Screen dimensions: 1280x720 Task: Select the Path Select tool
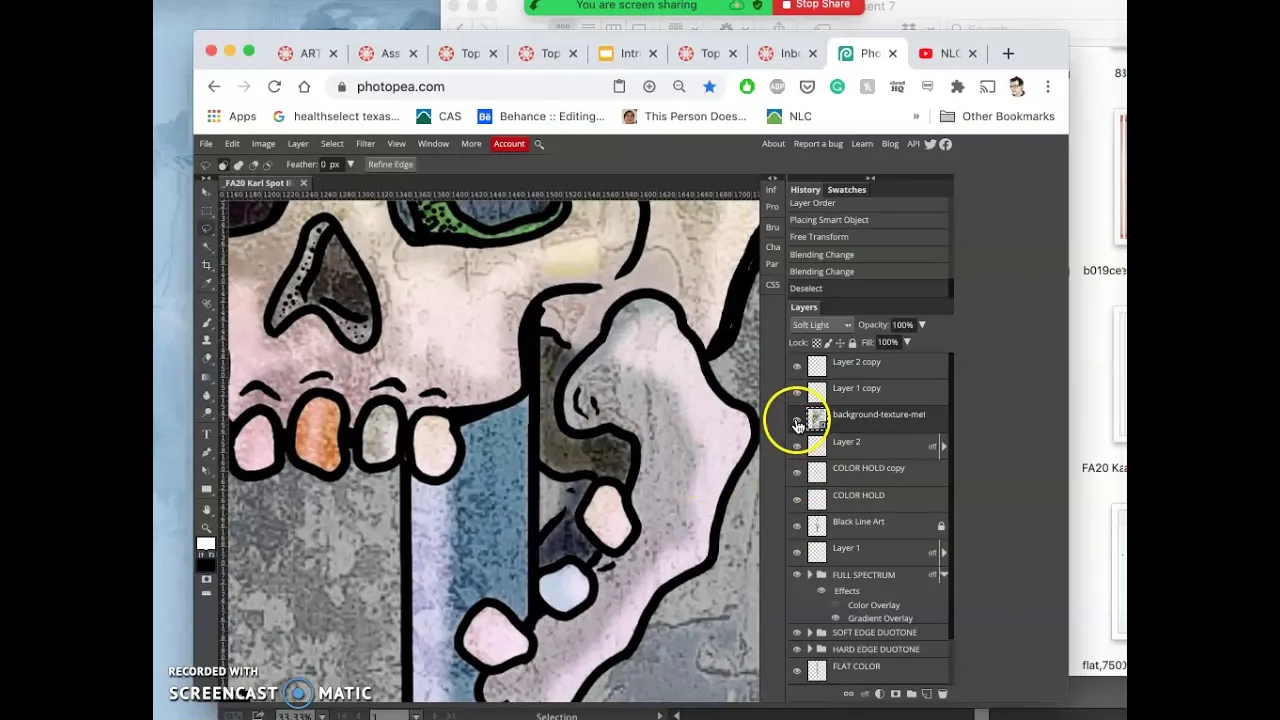pos(207,468)
